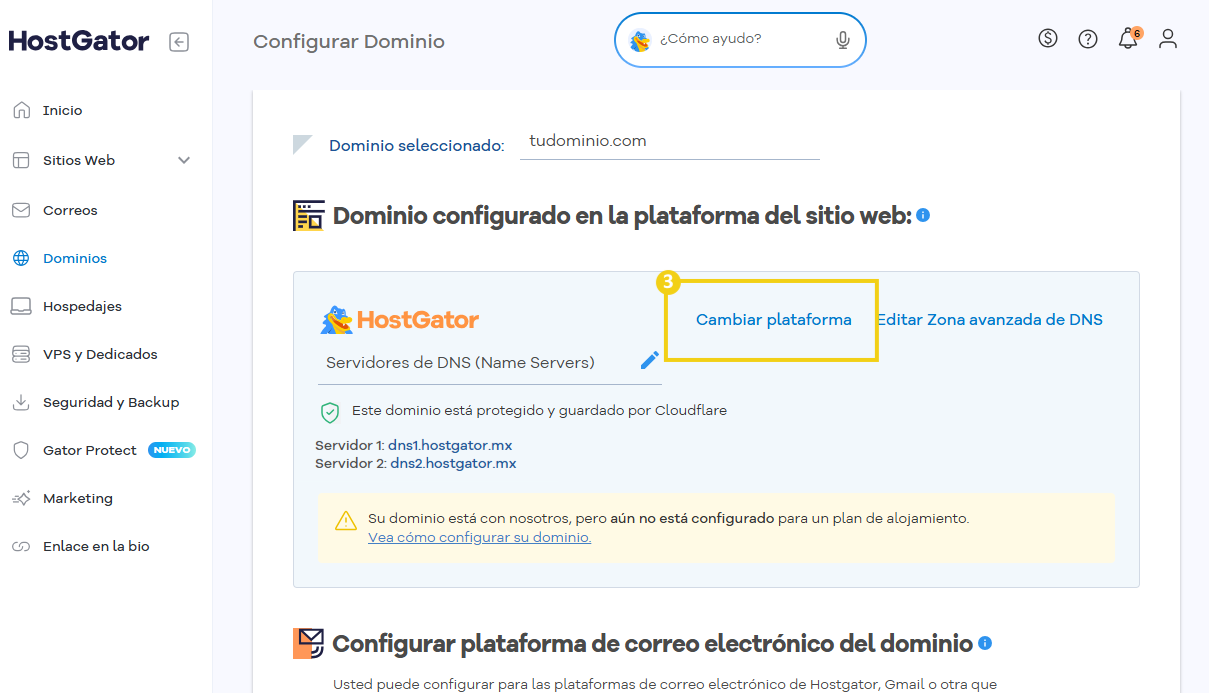This screenshot has height=693, width=1209.
Task: Click the Sitios Web layout icon
Action: 21,160
